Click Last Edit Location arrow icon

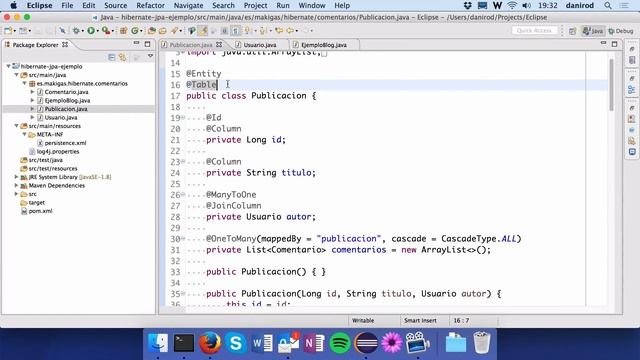(279, 31)
